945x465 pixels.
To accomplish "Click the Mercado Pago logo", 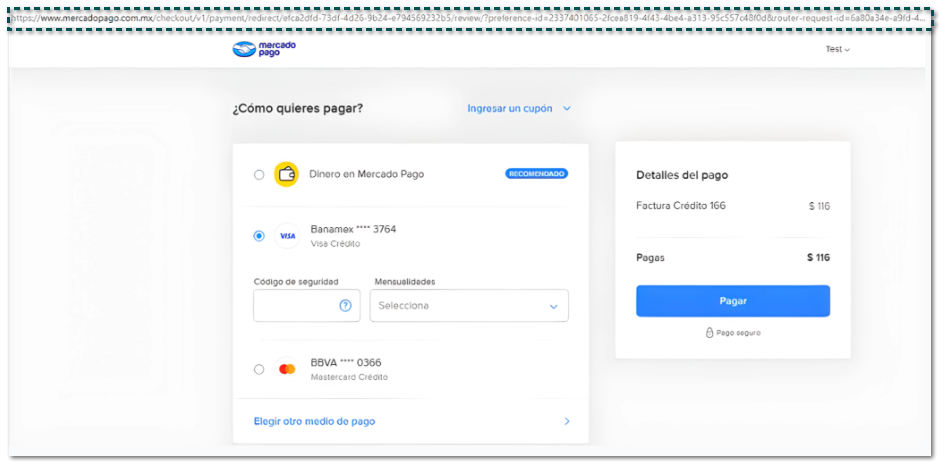I will (264, 49).
